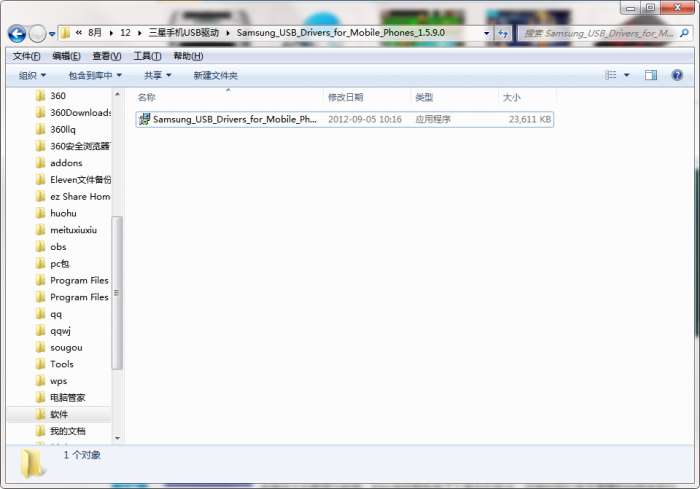Open the 文件(F) menu

pyautogui.click(x=26, y=56)
